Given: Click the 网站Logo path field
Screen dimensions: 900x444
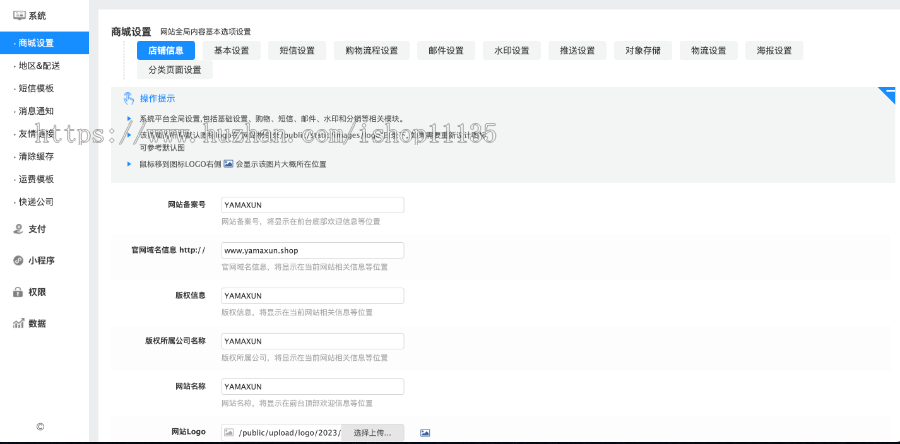Looking at the screenshot, I should pyautogui.click(x=281, y=433).
